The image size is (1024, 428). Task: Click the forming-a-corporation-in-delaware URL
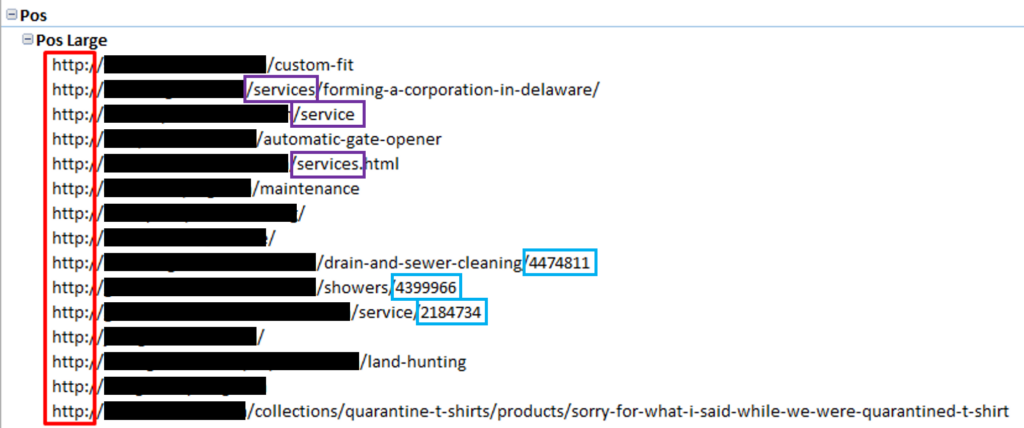point(458,89)
